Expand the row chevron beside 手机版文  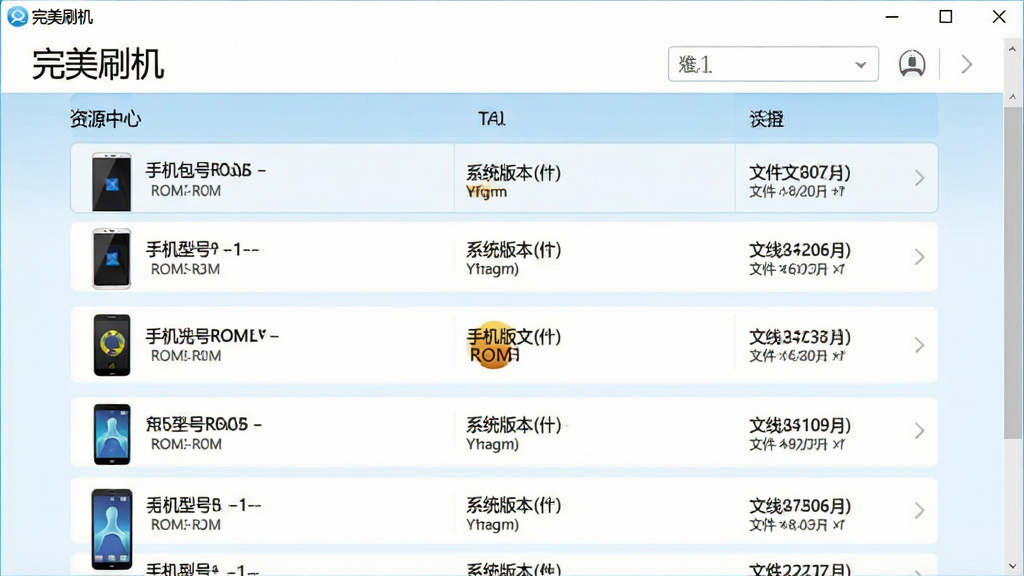coord(919,345)
